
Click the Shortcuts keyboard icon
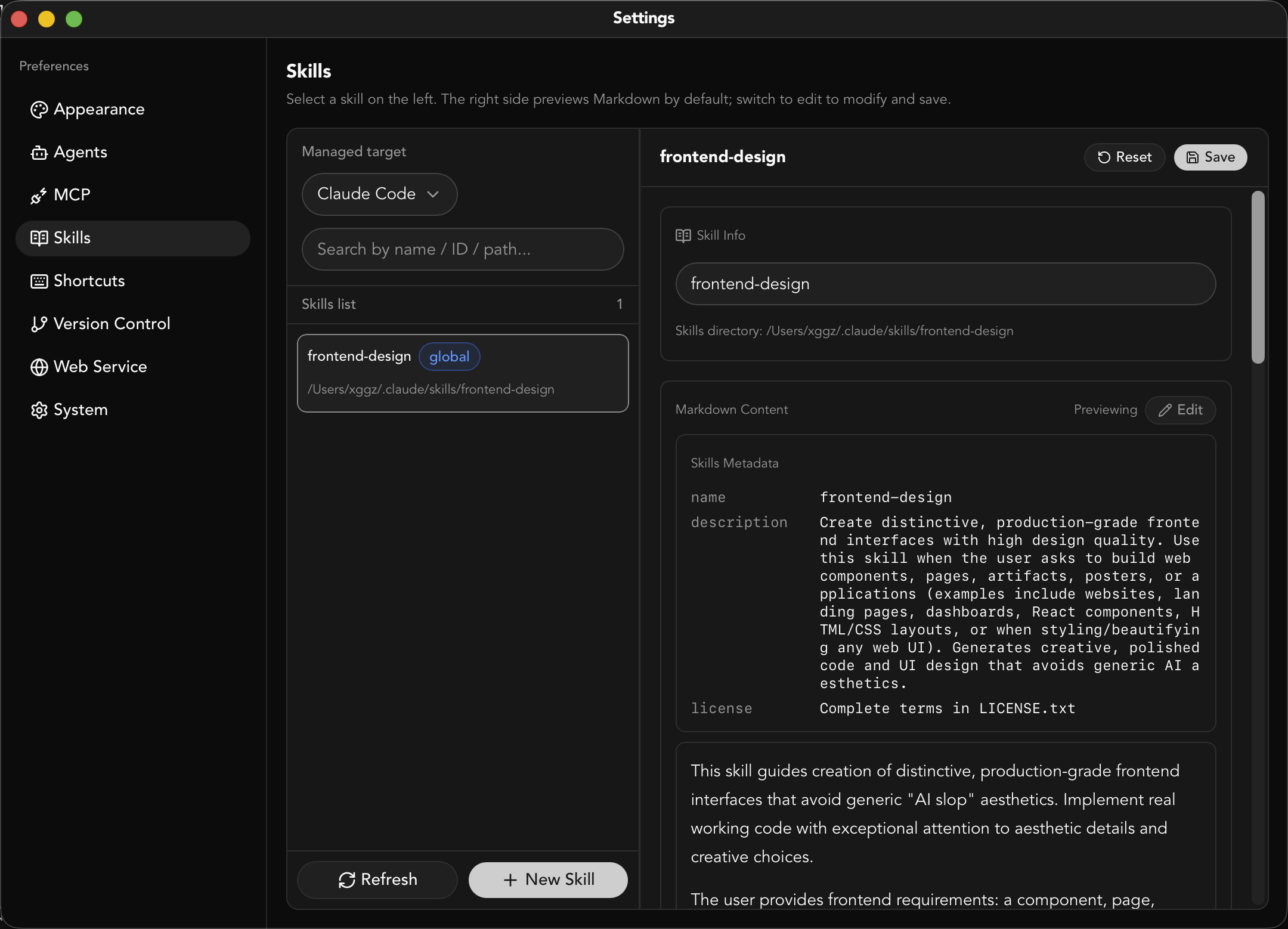click(x=39, y=281)
